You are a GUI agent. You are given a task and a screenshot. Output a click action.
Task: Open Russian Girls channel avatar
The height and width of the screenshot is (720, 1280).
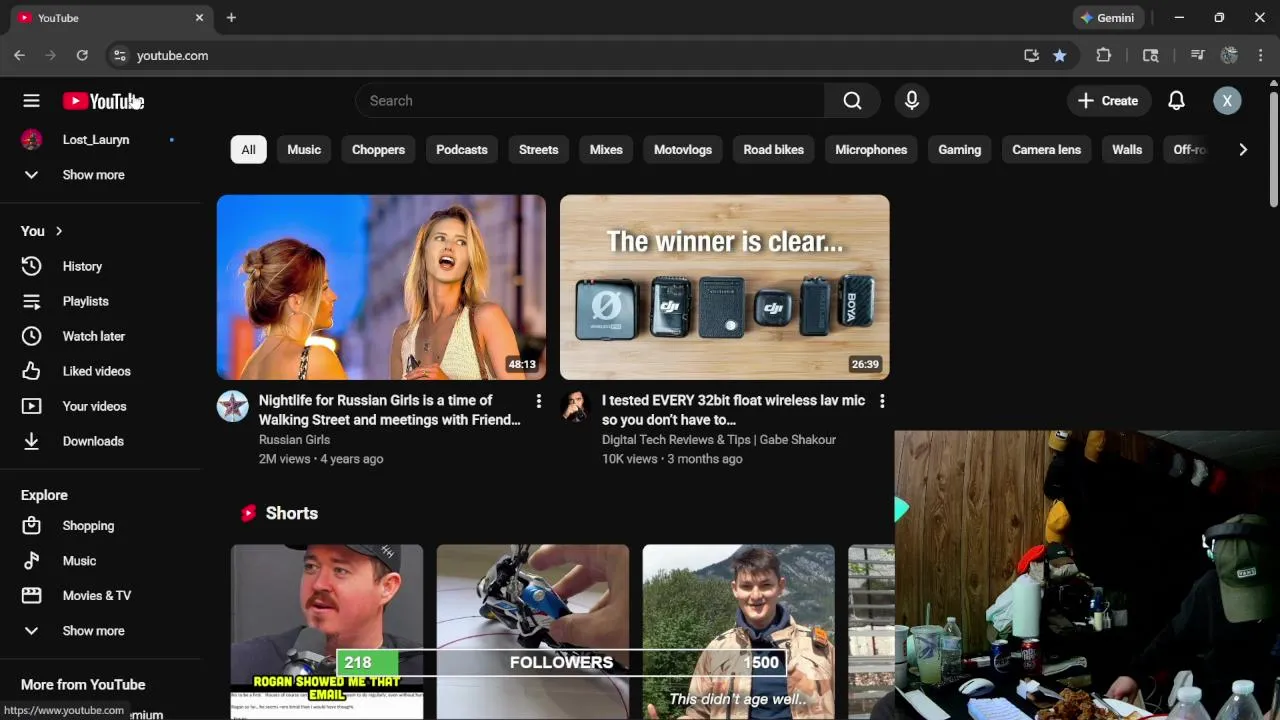point(232,406)
